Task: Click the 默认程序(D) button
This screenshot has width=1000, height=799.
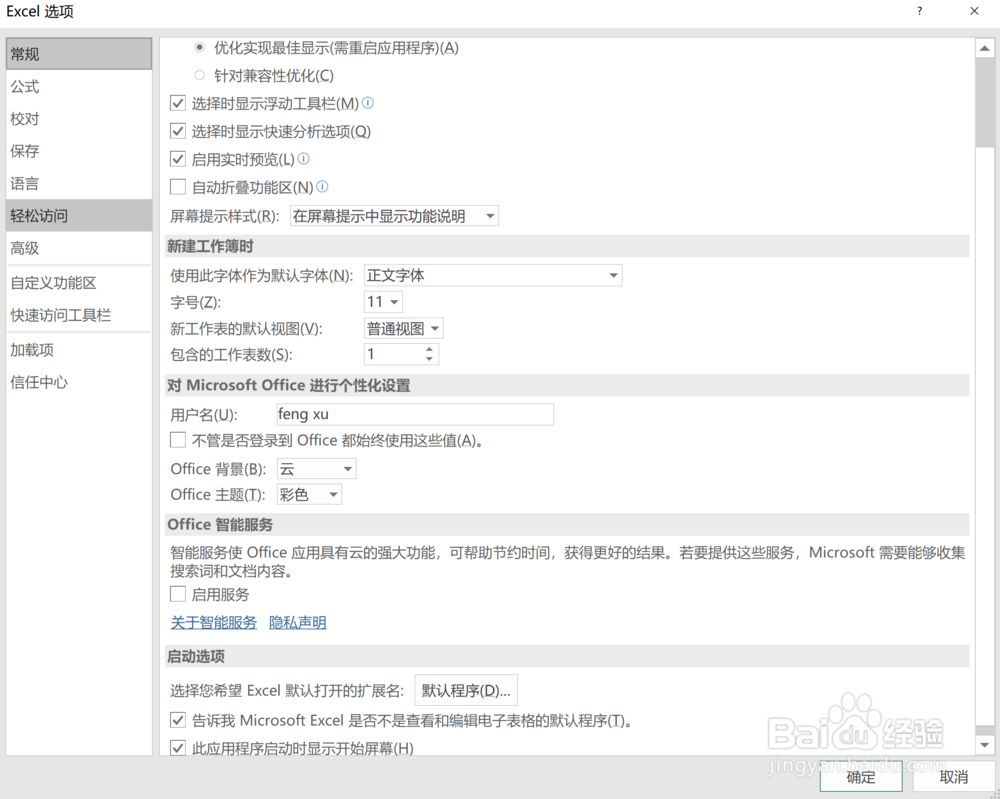Action: pyautogui.click(x=466, y=690)
